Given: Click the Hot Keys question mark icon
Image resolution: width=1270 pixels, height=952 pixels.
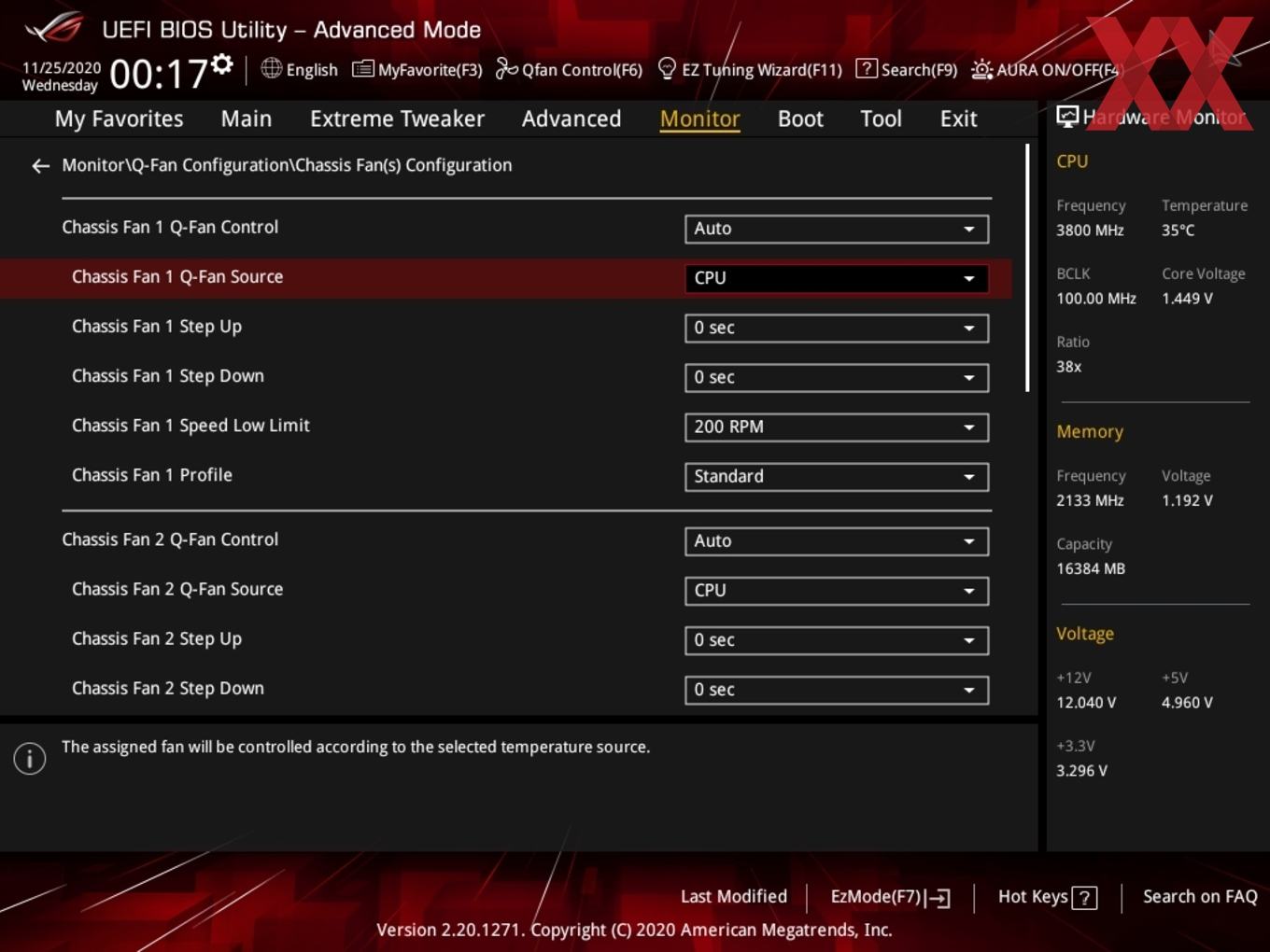Looking at the screenshot, I should coord(1084,898).
